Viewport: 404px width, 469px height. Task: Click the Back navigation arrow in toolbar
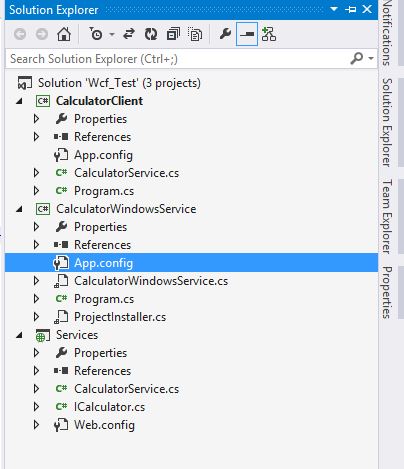[x=20, y=34]
